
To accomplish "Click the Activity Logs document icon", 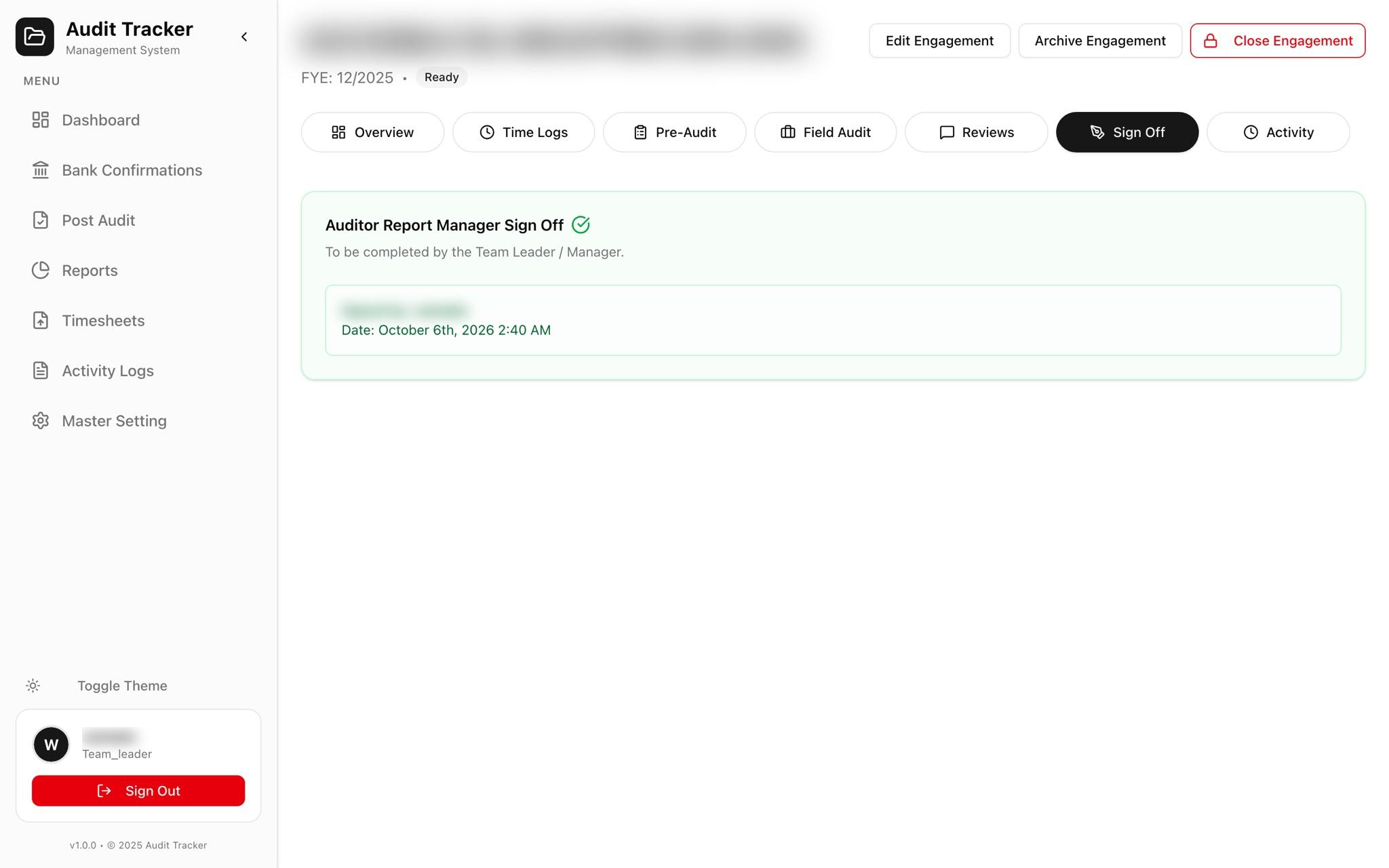I will pyautogui.click(x=41, y=371).
